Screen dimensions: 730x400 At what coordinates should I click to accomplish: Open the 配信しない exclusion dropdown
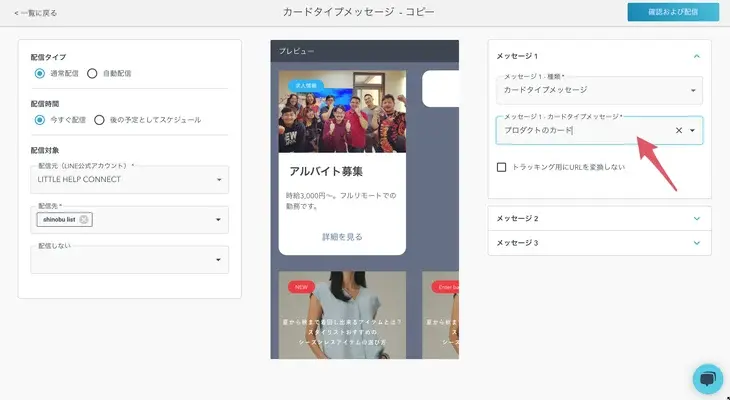(218, 260)
